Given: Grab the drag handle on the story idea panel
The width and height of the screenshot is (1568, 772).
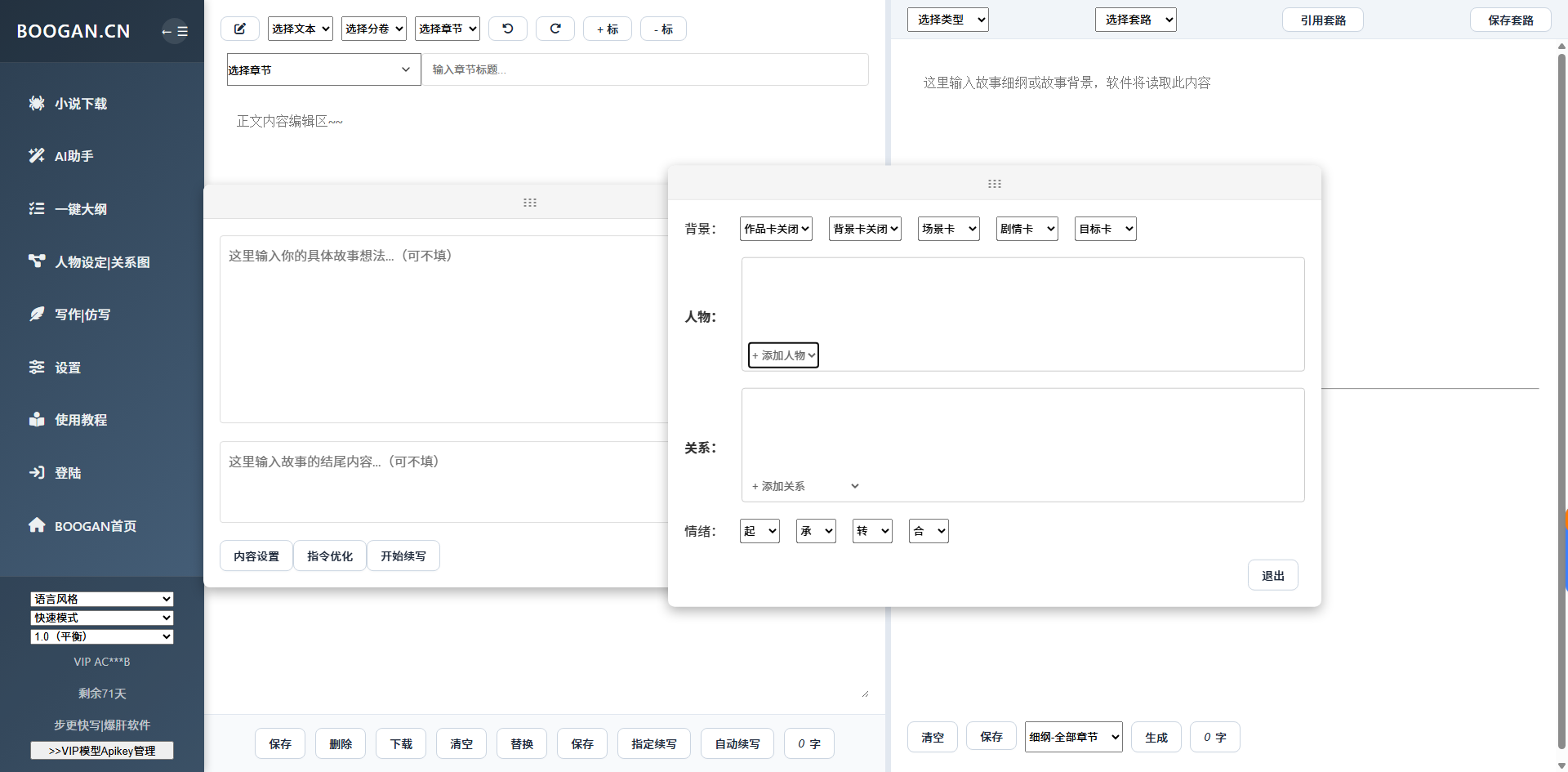Looking at the screenshot, I should pos(530,203).
